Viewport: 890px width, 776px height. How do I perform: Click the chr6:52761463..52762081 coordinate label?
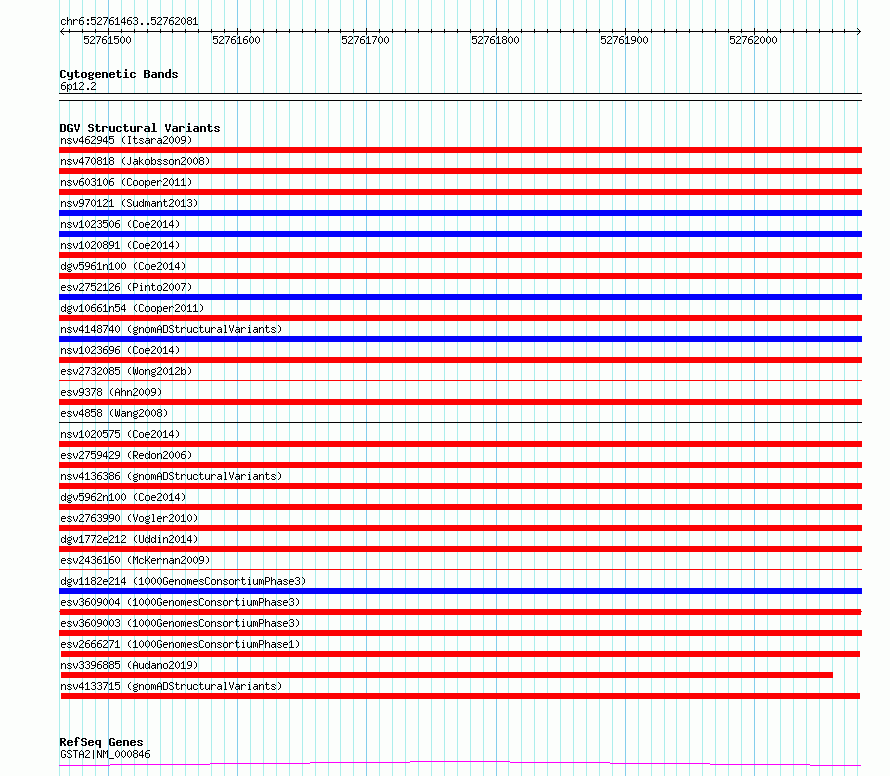pyautogui.click(x=129, y=22)
